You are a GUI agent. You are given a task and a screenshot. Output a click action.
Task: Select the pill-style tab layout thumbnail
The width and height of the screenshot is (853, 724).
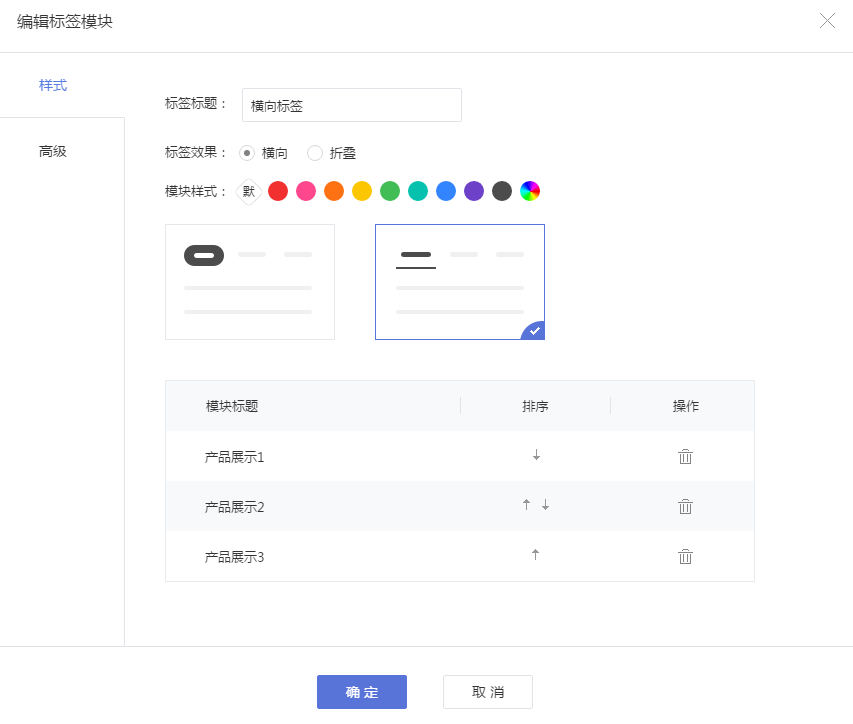coord(250,282)
